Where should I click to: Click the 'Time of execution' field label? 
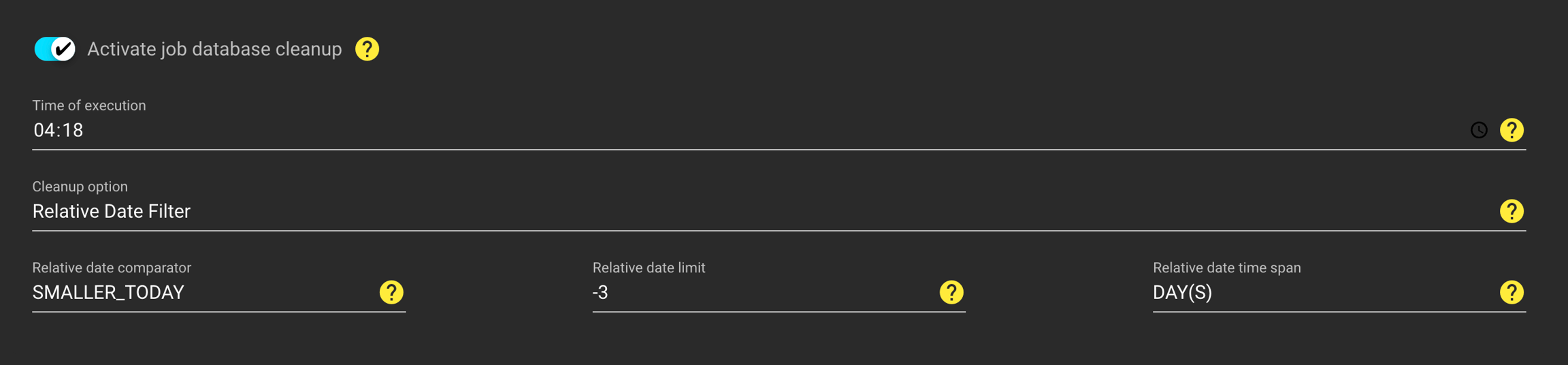[x=89, y=106]
